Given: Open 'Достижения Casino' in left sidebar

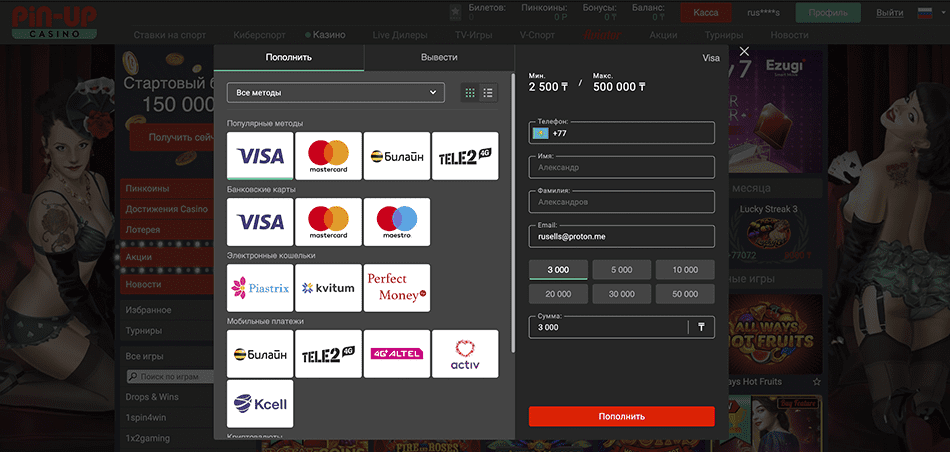Looking at the screenshot, I should pos(167,209).
